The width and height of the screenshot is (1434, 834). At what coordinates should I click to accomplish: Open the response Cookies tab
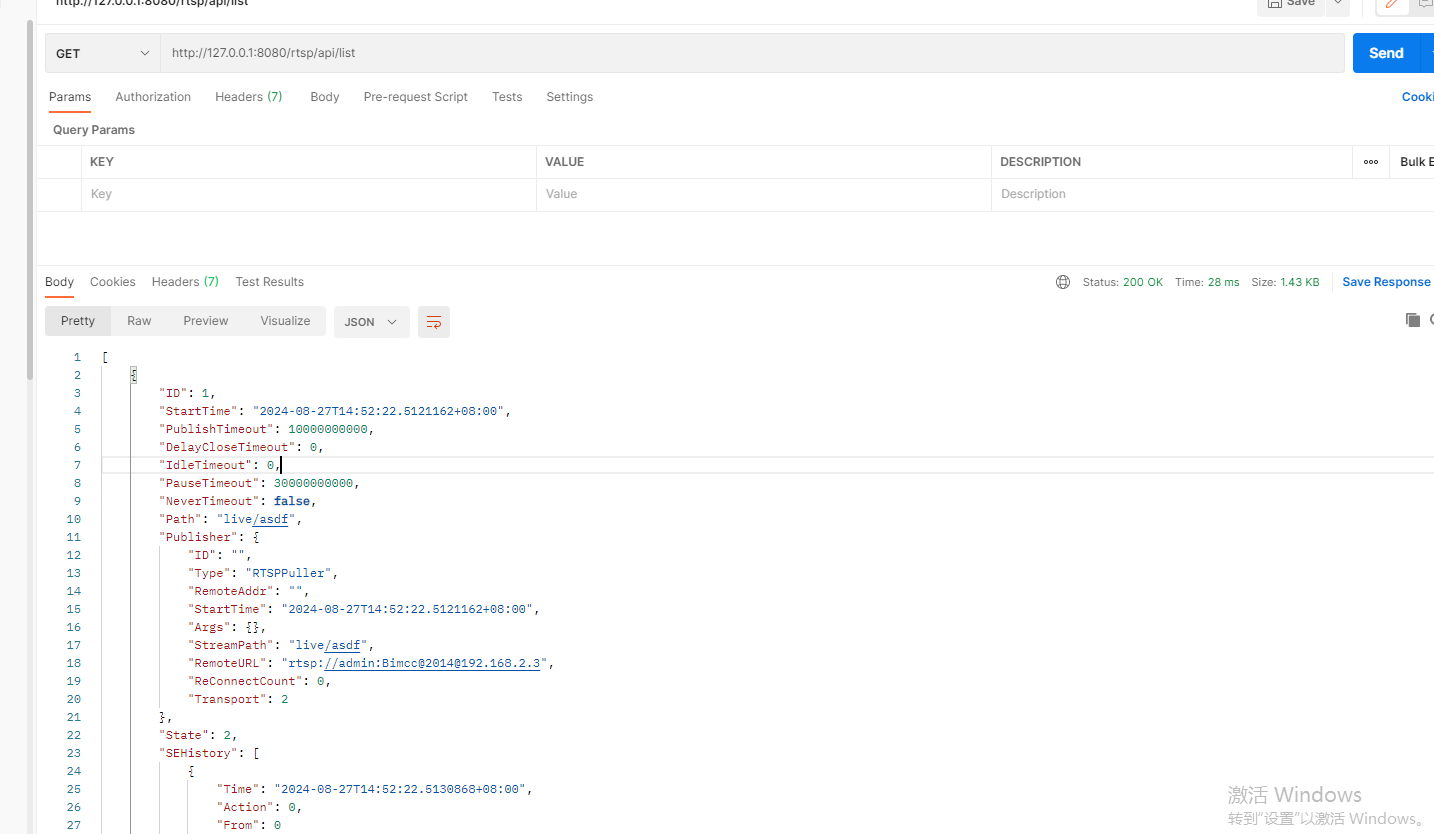112,282
